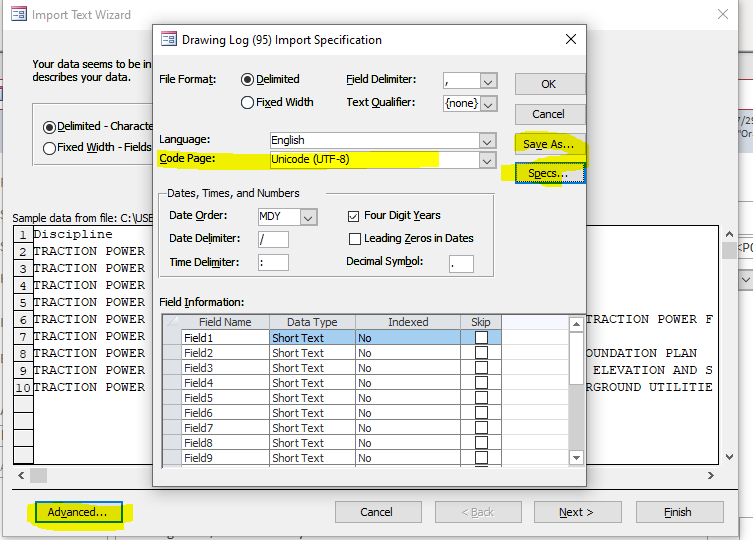Click the Date Delimiter input field

click(x=273, y=239)
